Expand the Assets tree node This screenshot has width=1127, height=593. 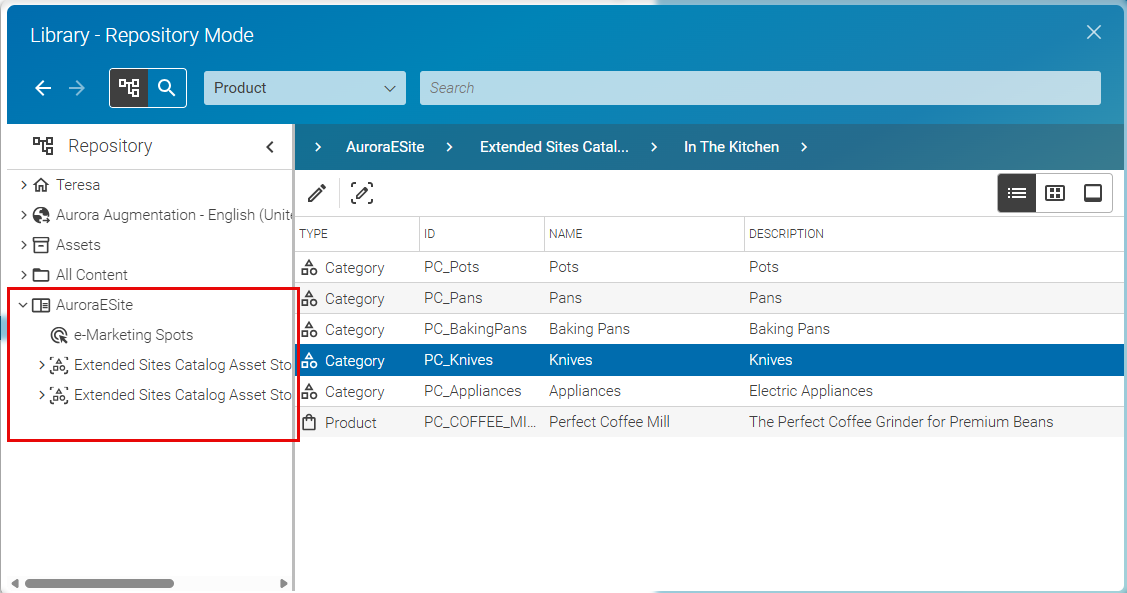coord(22,245)
